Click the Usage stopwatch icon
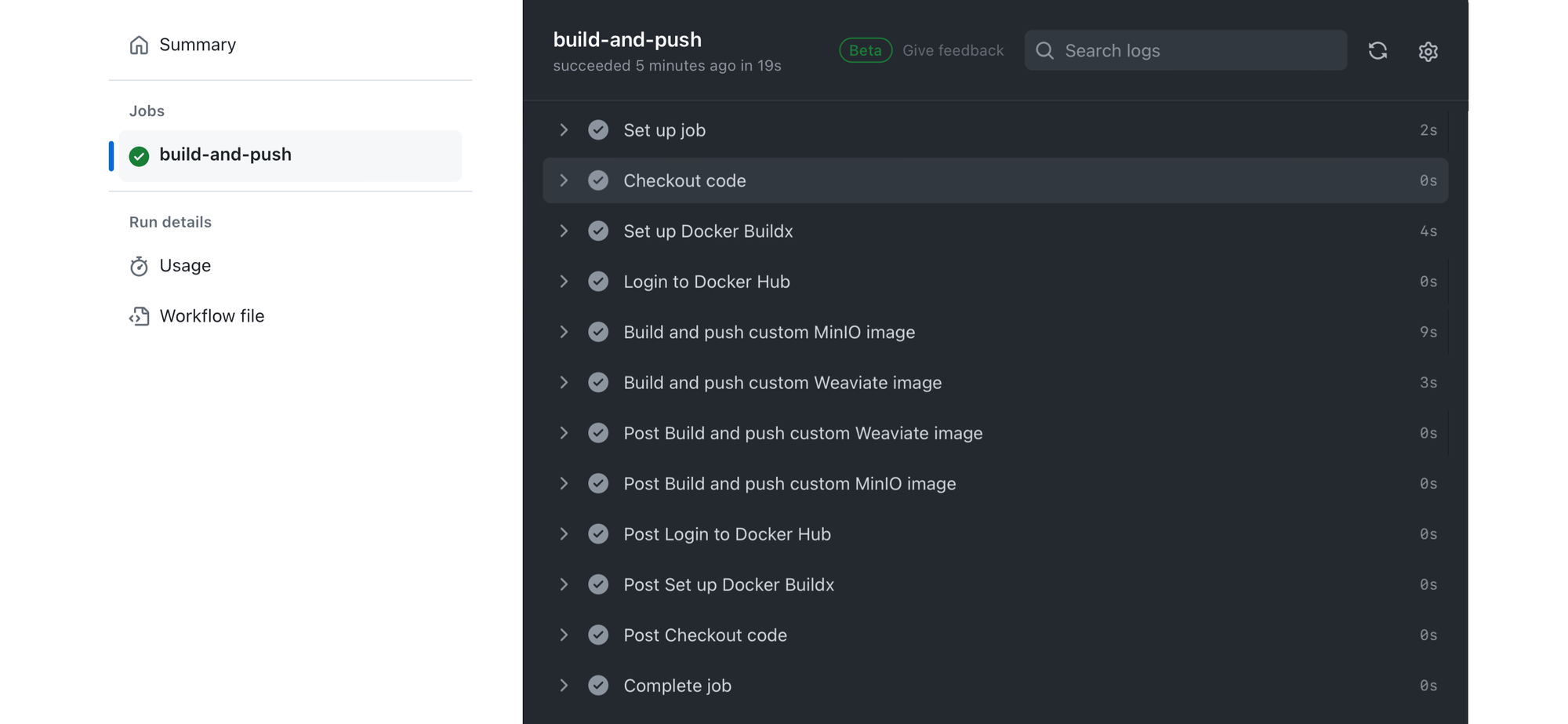The image size is (1568, 724). 139,267
